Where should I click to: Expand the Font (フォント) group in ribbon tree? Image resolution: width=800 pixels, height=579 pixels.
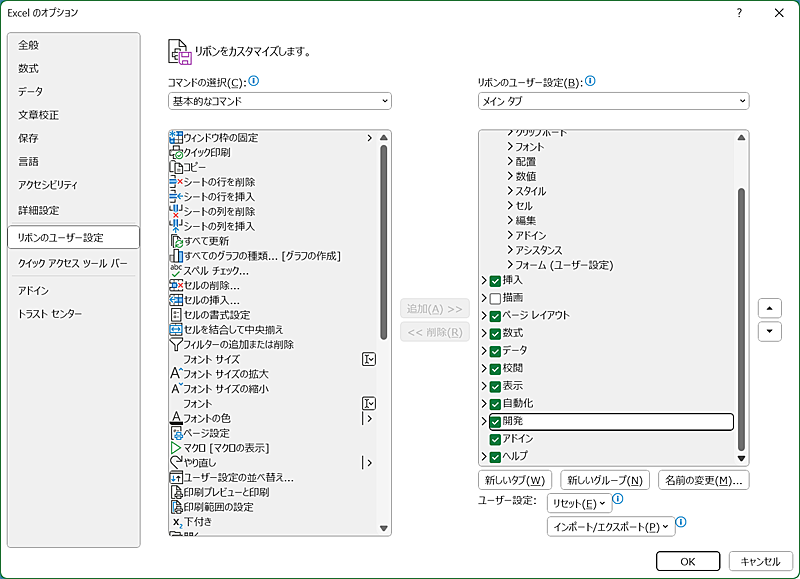tap(510, 147)
